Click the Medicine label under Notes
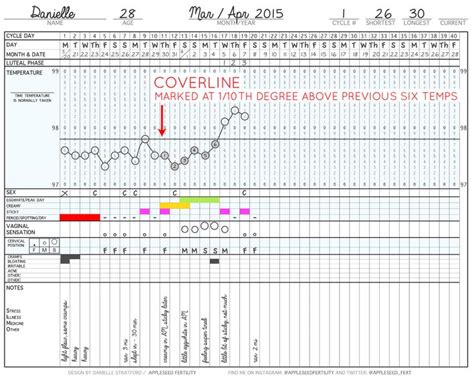The width and height of the screenshot is (474, 379). pyautogui.click(x=15, y=323)
